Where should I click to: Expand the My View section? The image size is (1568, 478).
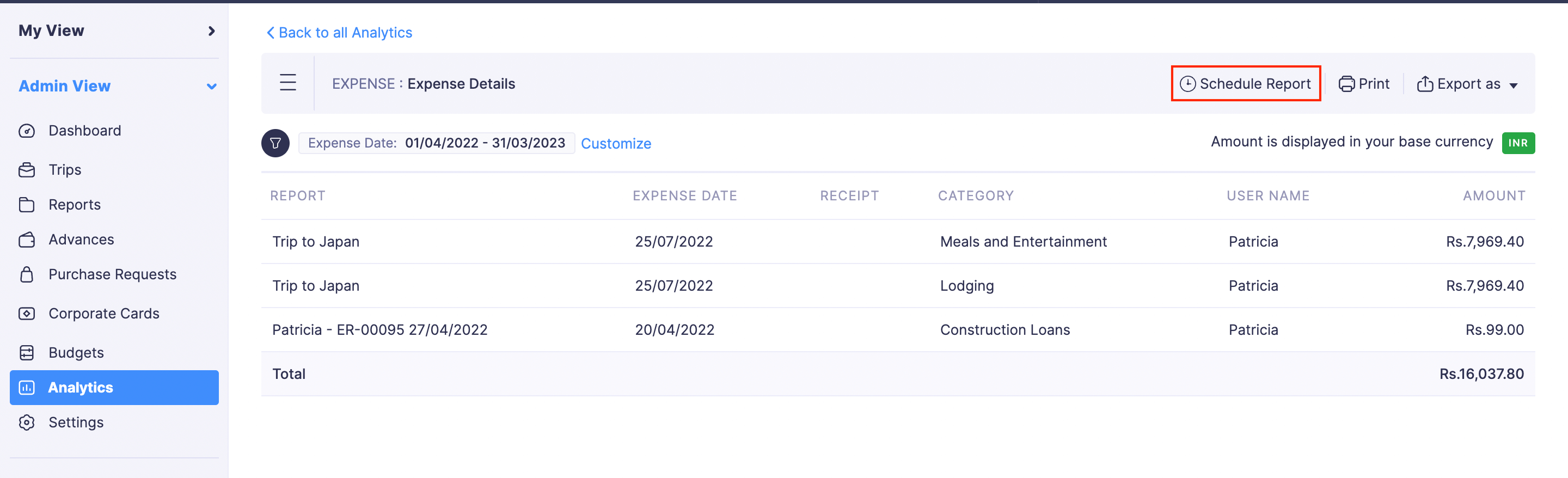coord(211,31)
